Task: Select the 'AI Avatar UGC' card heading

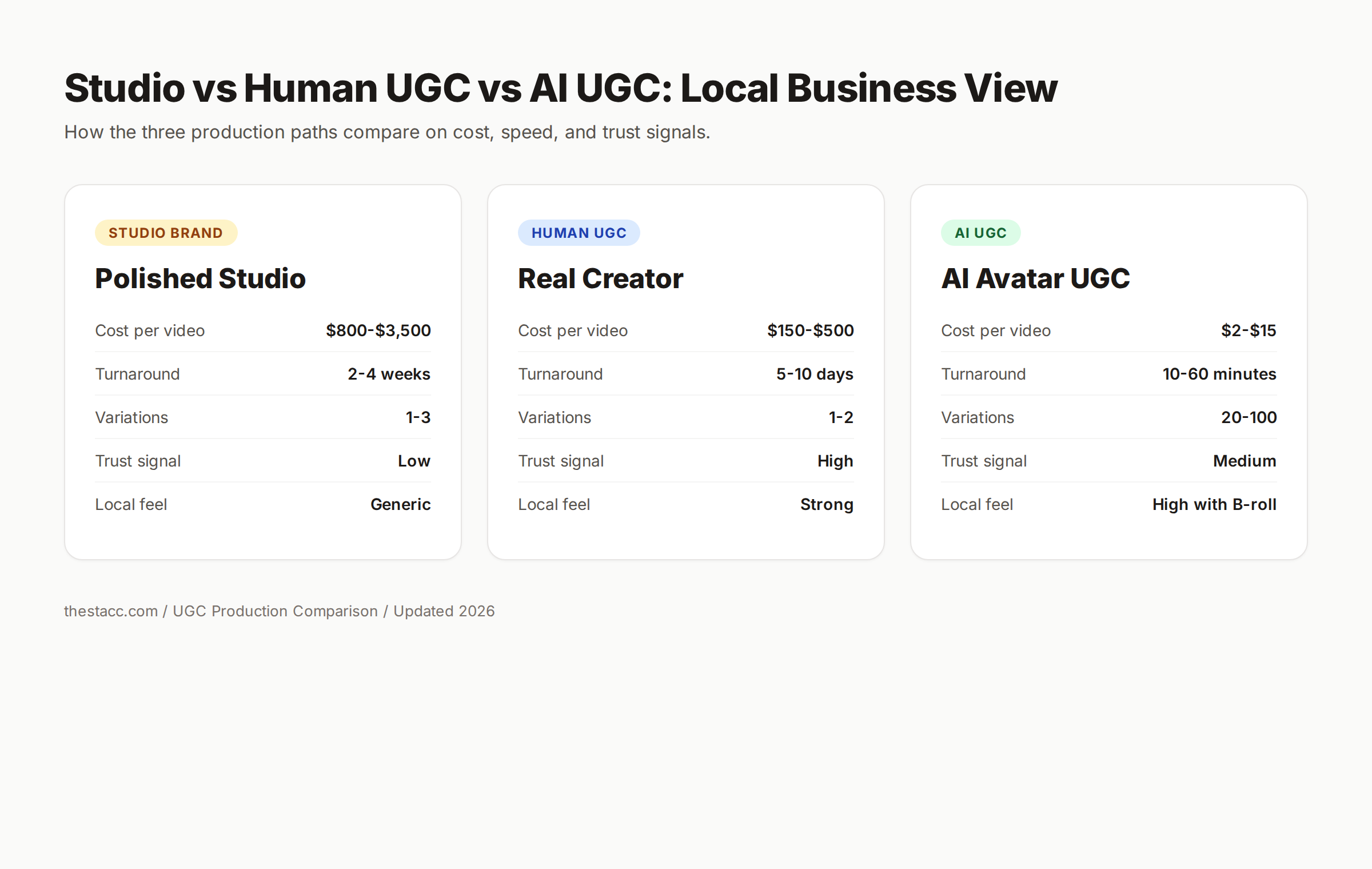Action: tap(1035, 279)
